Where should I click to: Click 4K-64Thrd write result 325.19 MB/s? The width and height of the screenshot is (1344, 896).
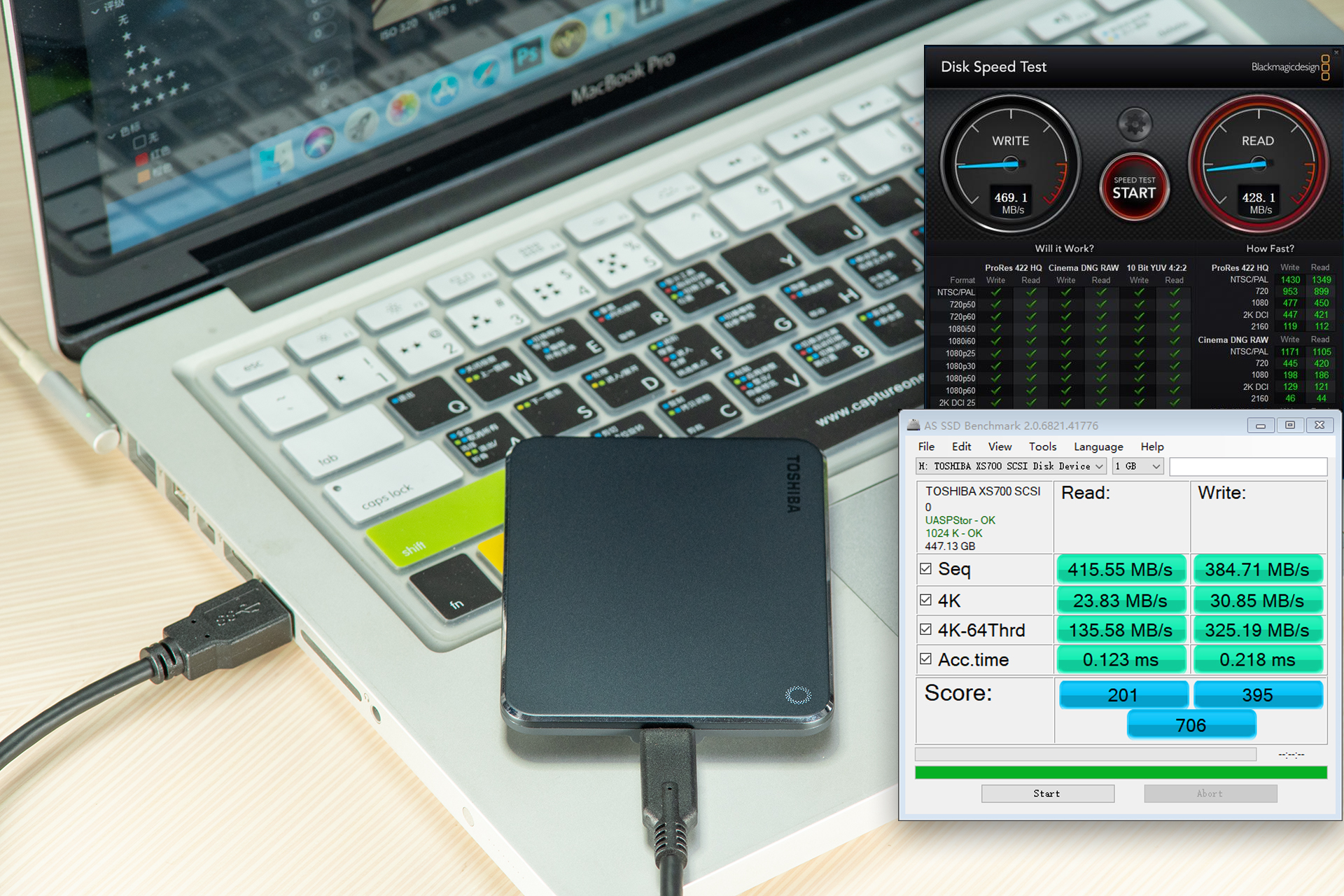point(1257,629)
